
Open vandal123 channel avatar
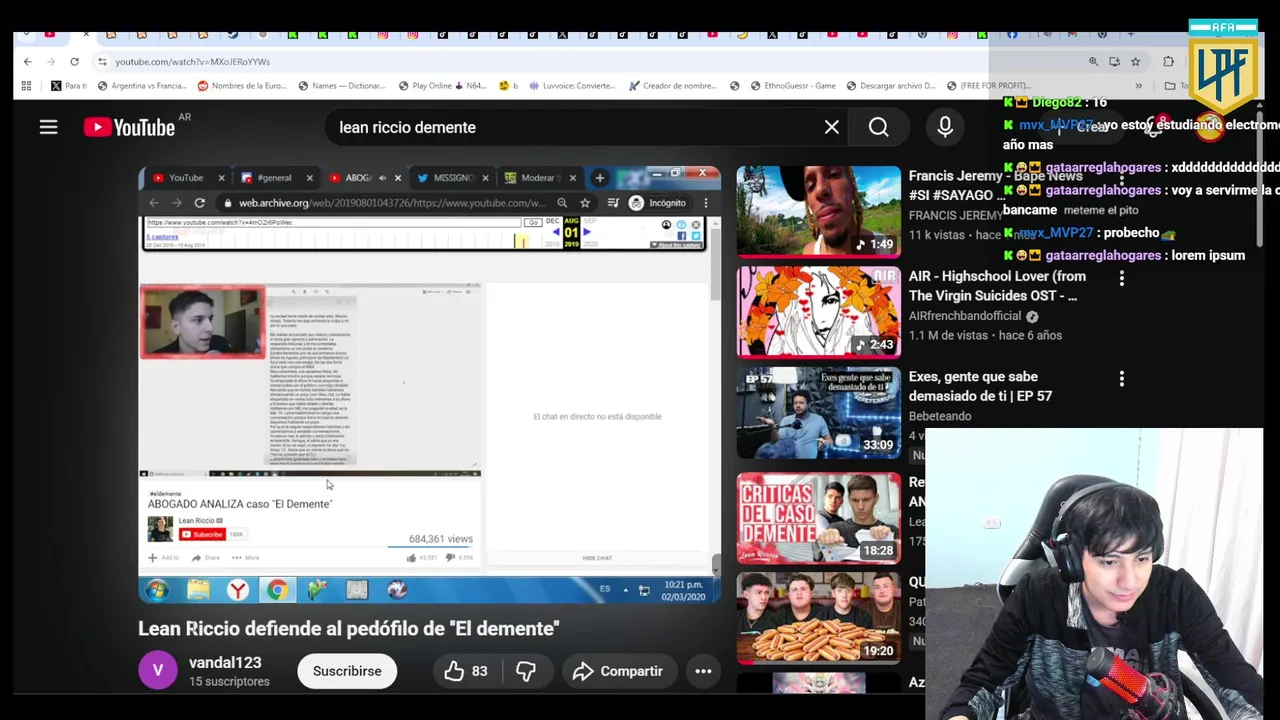(x=157, y=670)
